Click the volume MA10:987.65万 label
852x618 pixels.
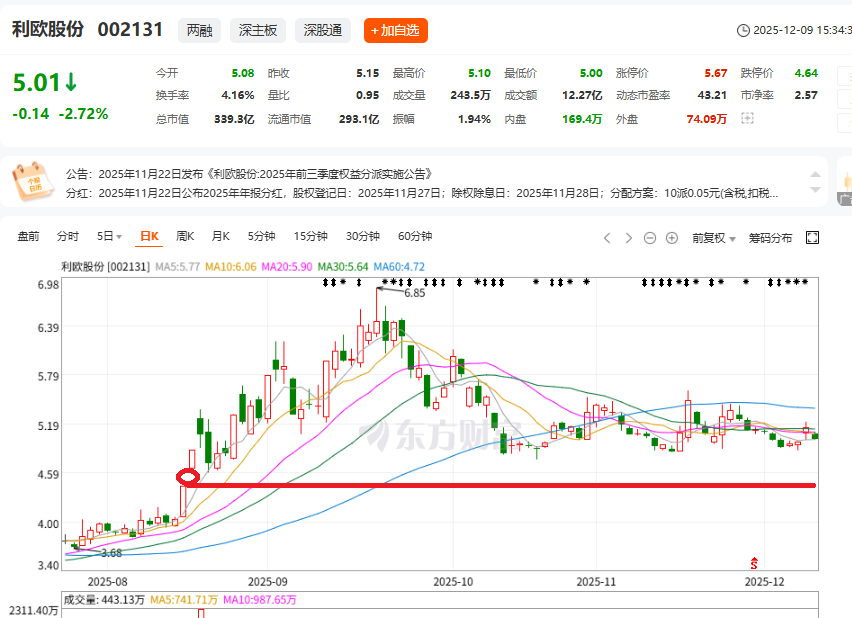[x=260, y=600]
